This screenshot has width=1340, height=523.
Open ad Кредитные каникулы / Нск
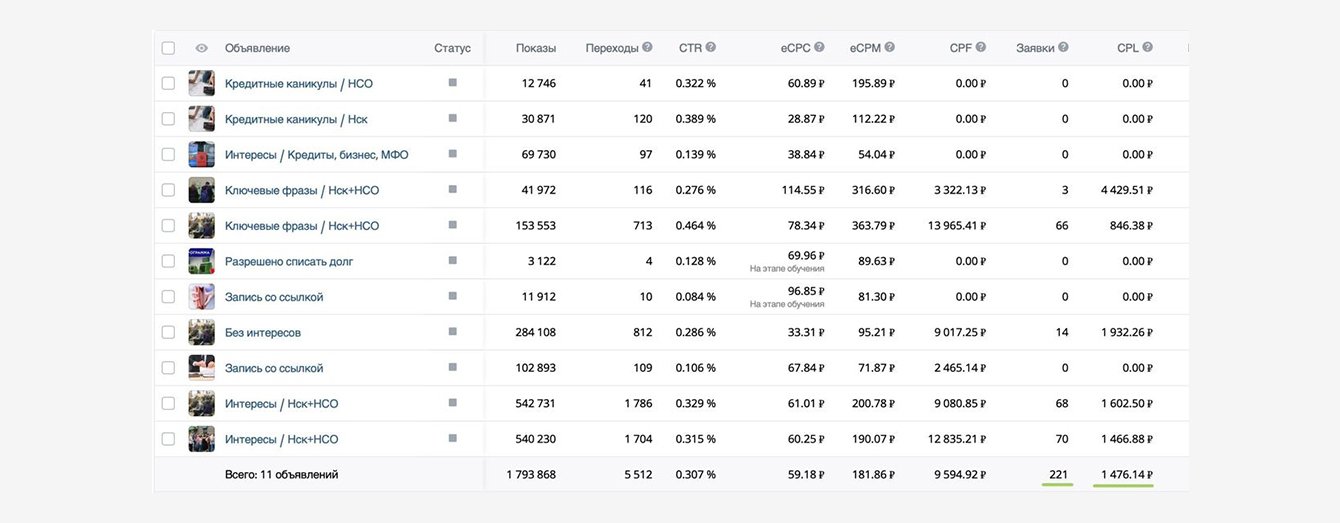296,119
